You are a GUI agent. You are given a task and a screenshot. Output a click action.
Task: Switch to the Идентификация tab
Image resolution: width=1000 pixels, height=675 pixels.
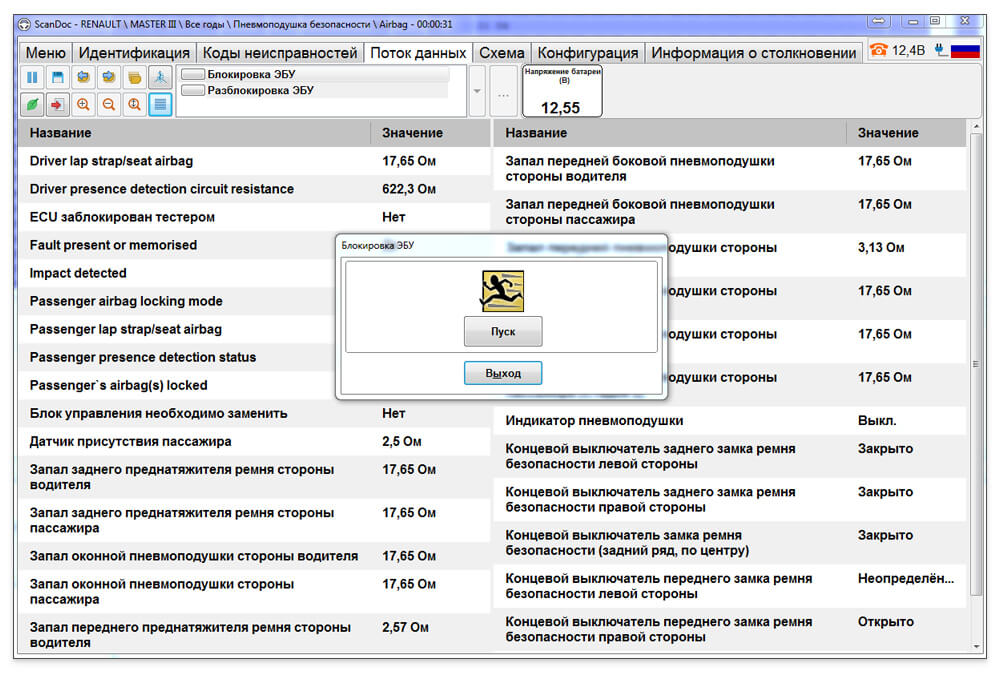click(134, 53)
